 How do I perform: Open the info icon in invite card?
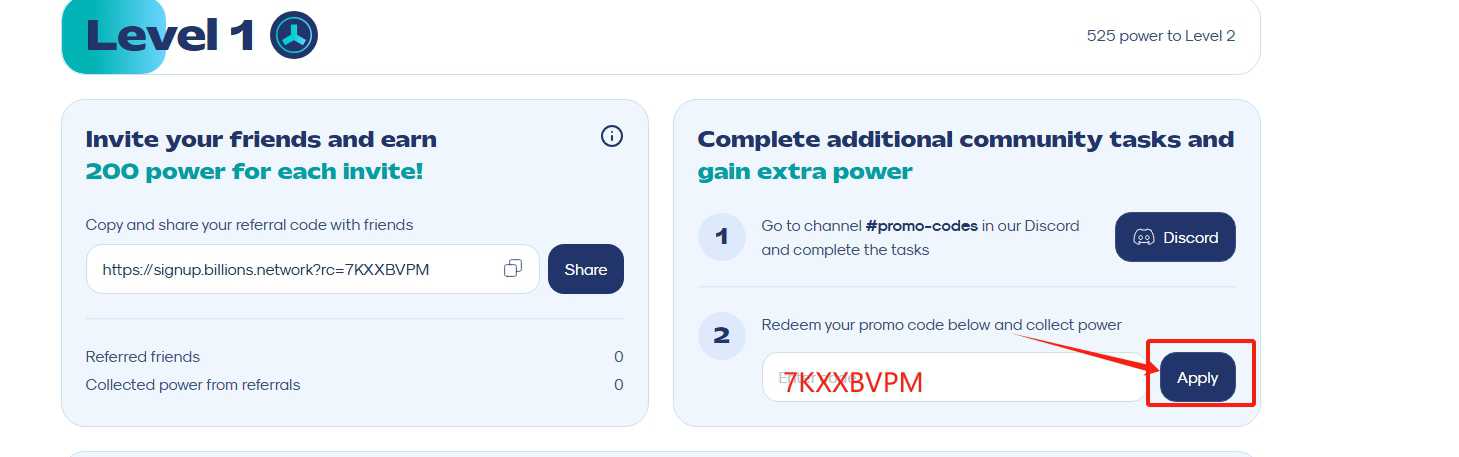tap(612, 137)
